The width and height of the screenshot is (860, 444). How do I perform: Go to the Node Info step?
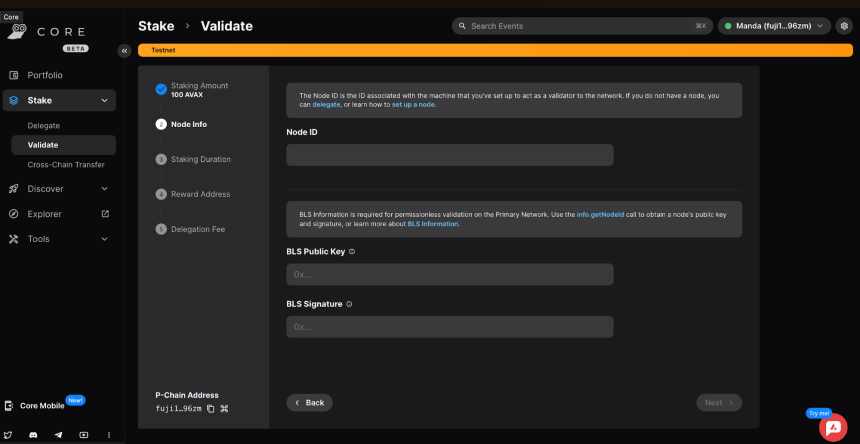189,124
